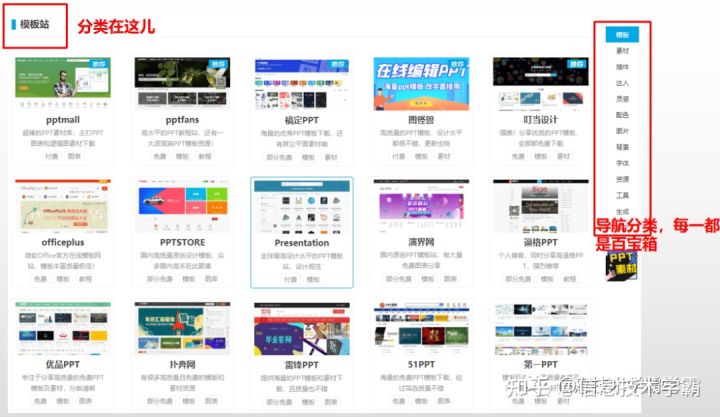Open the 背景 navigation category
720x417 pixels.
point(622,147)
